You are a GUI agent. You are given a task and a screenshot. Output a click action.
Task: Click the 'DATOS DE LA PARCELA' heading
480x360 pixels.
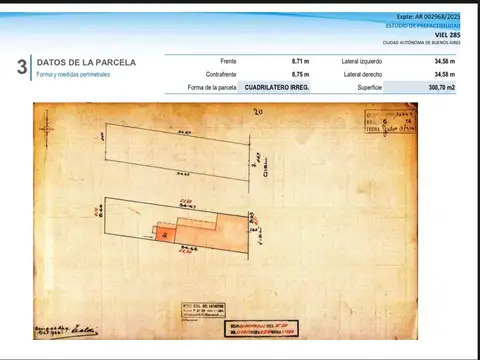coord(86,62)
